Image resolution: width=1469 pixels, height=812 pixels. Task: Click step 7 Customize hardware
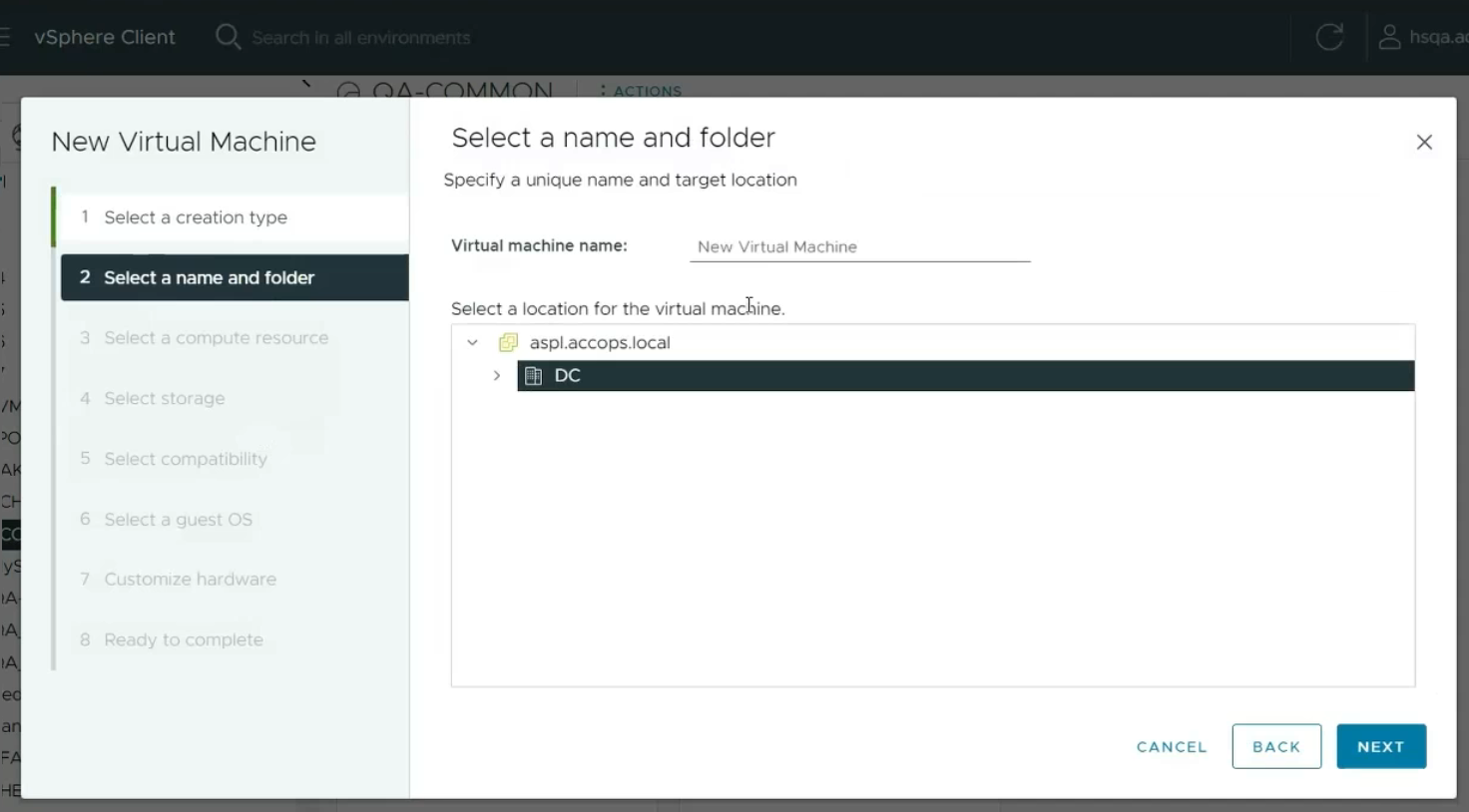tap(190, 580)
